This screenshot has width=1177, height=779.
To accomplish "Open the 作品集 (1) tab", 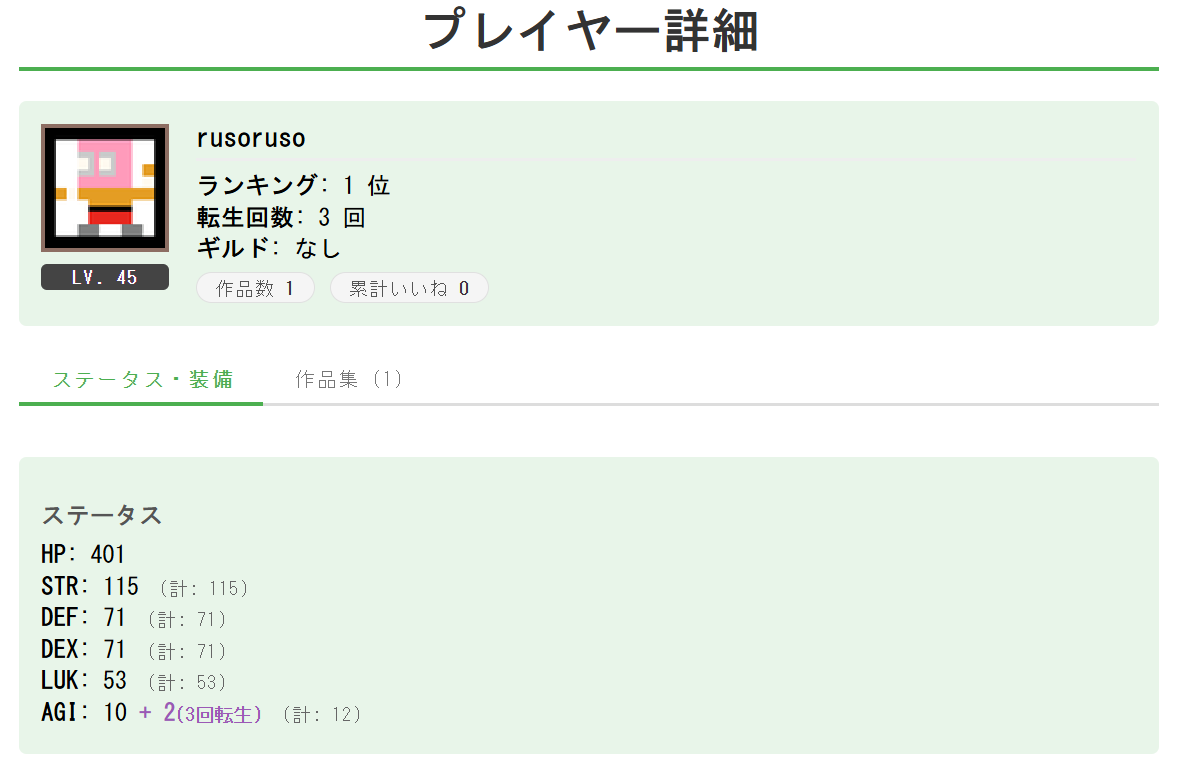I will (349, 379).
